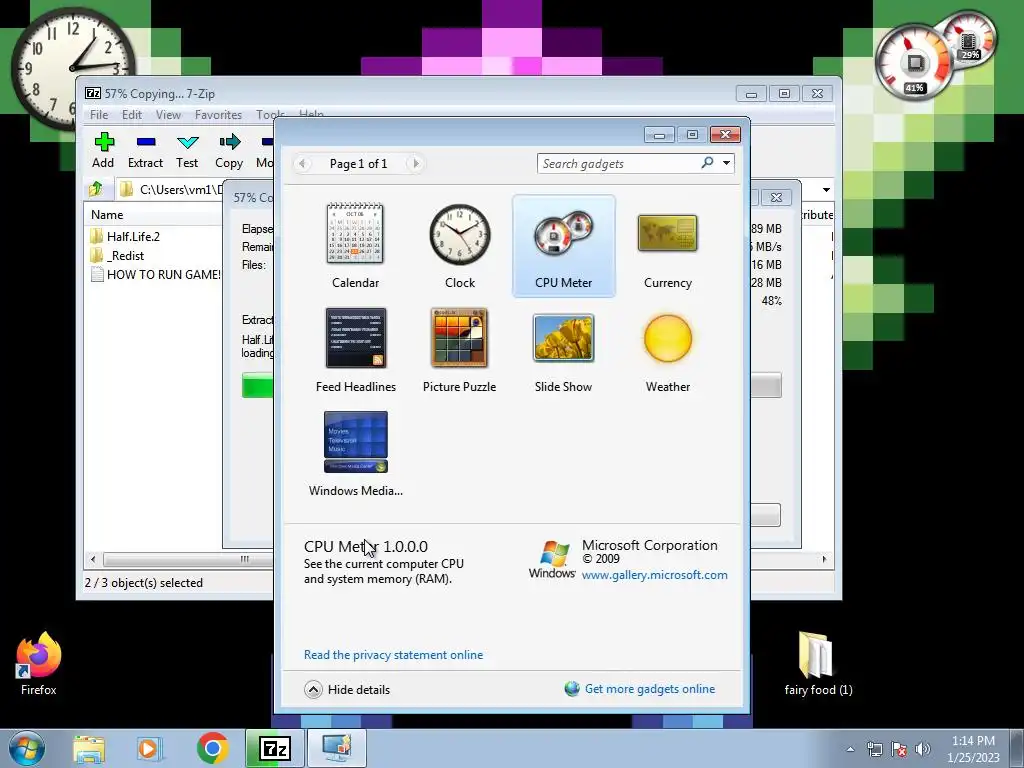
Task: Go up one folder in 7-Zip
Action: coord(96,189)
